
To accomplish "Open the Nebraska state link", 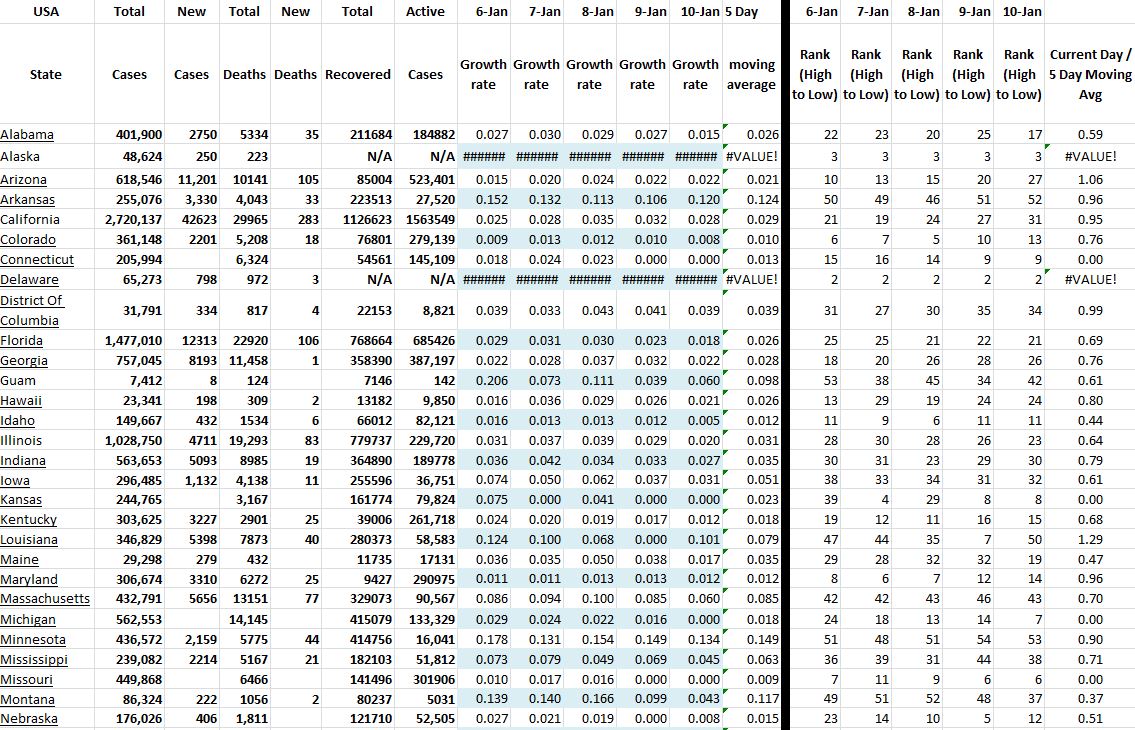I will pyautogui.click(x=29, y=719).
